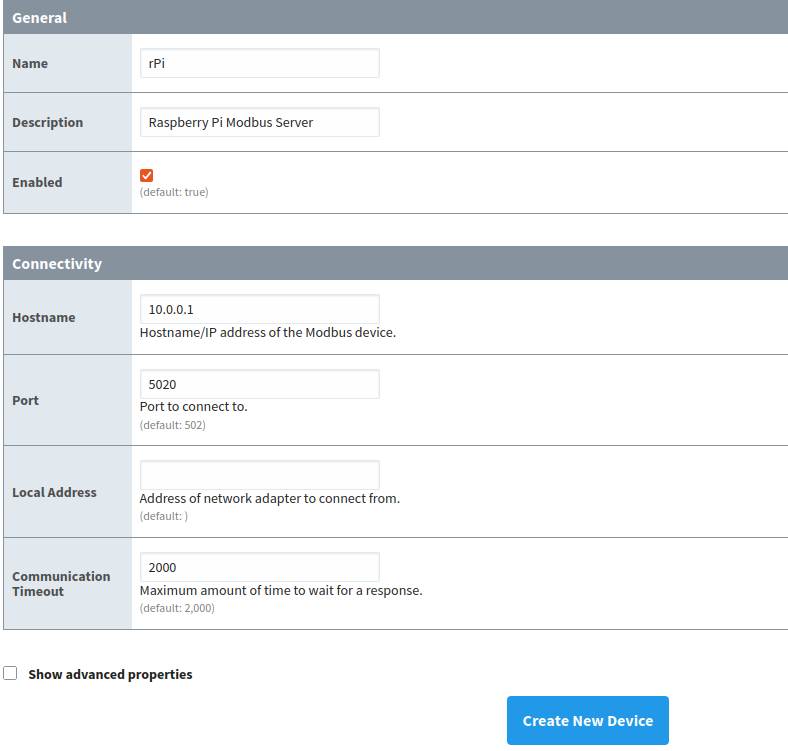This screenshot has width=788, height=751.
Task: Click the Connectivity section header
Action: click(x=57, y=264)
